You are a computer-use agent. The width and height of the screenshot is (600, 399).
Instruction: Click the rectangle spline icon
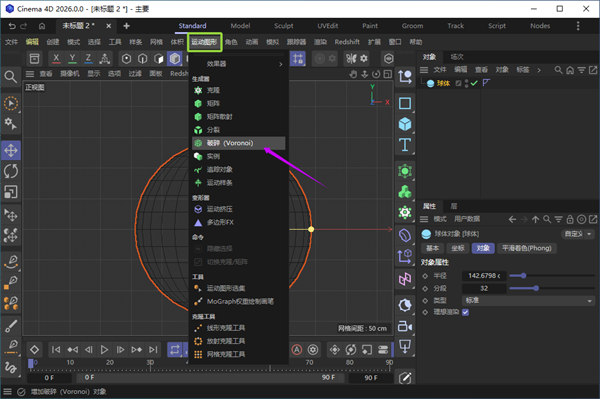pyautogui.click(x=405, y=103)
